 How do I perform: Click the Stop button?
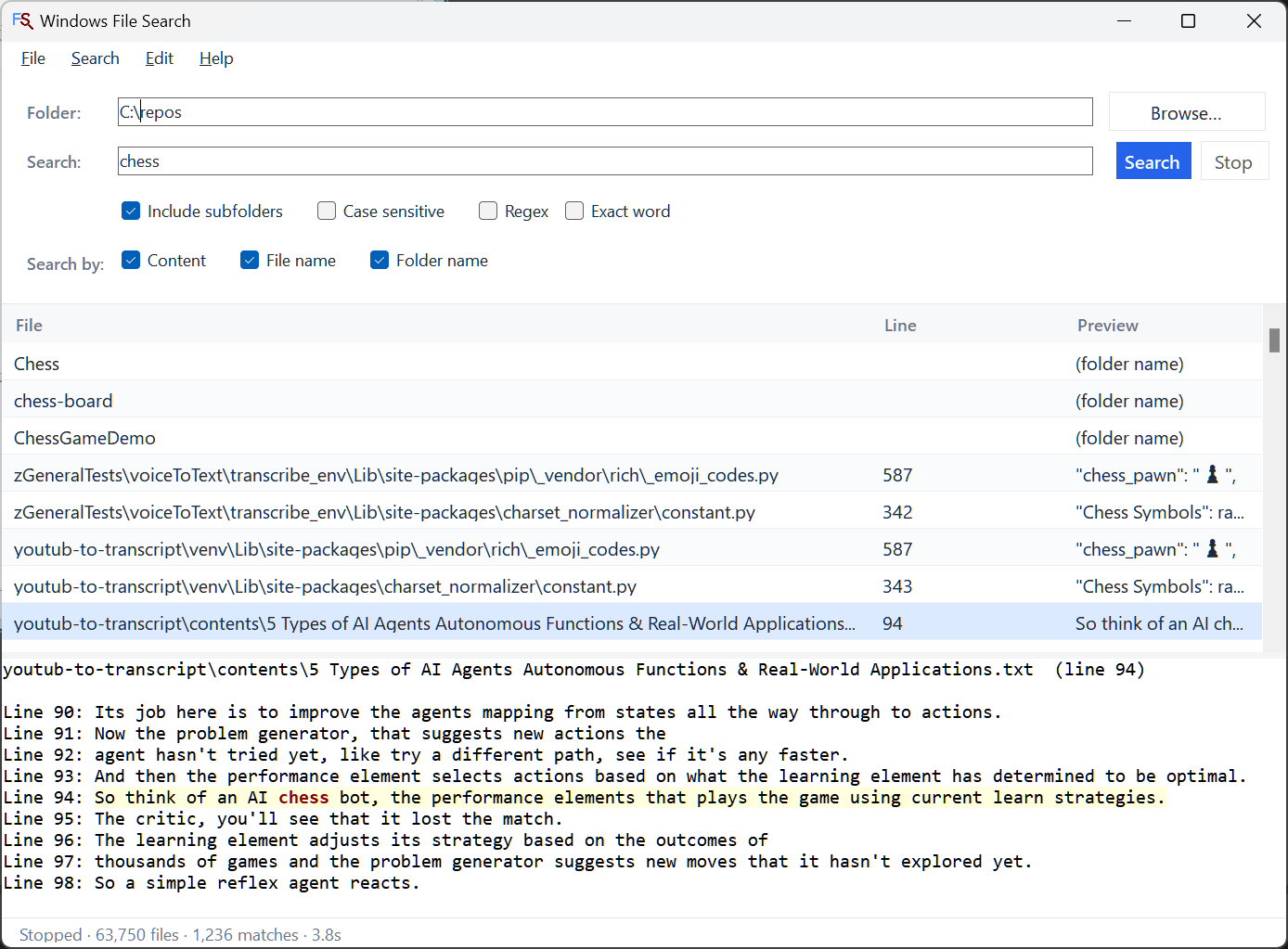pyautogui.click(x=1234, y=161)
